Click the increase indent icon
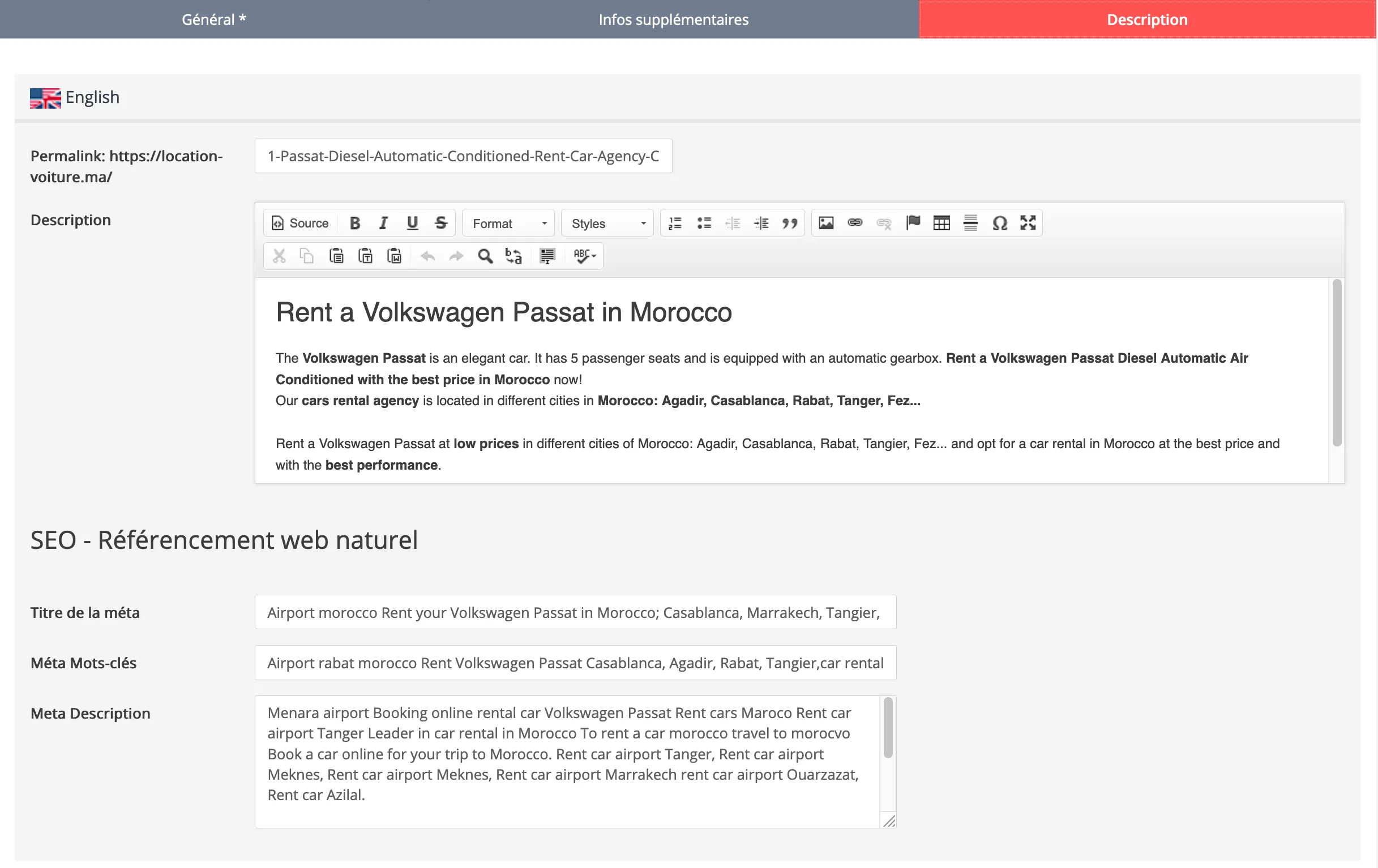Screen dimensions: 1378x868 pos(761,223)
